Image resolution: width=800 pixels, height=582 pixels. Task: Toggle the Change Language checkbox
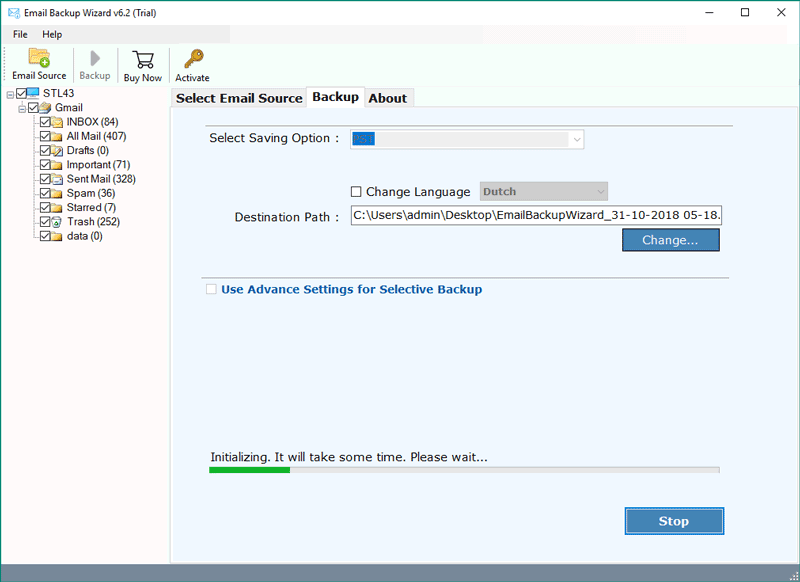click(x=356, y=192)
